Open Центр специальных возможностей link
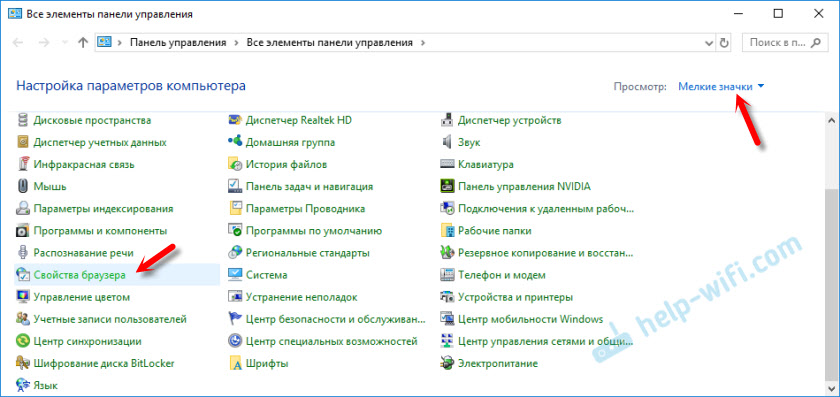This screenshot has height=397, width=840. 331,341
